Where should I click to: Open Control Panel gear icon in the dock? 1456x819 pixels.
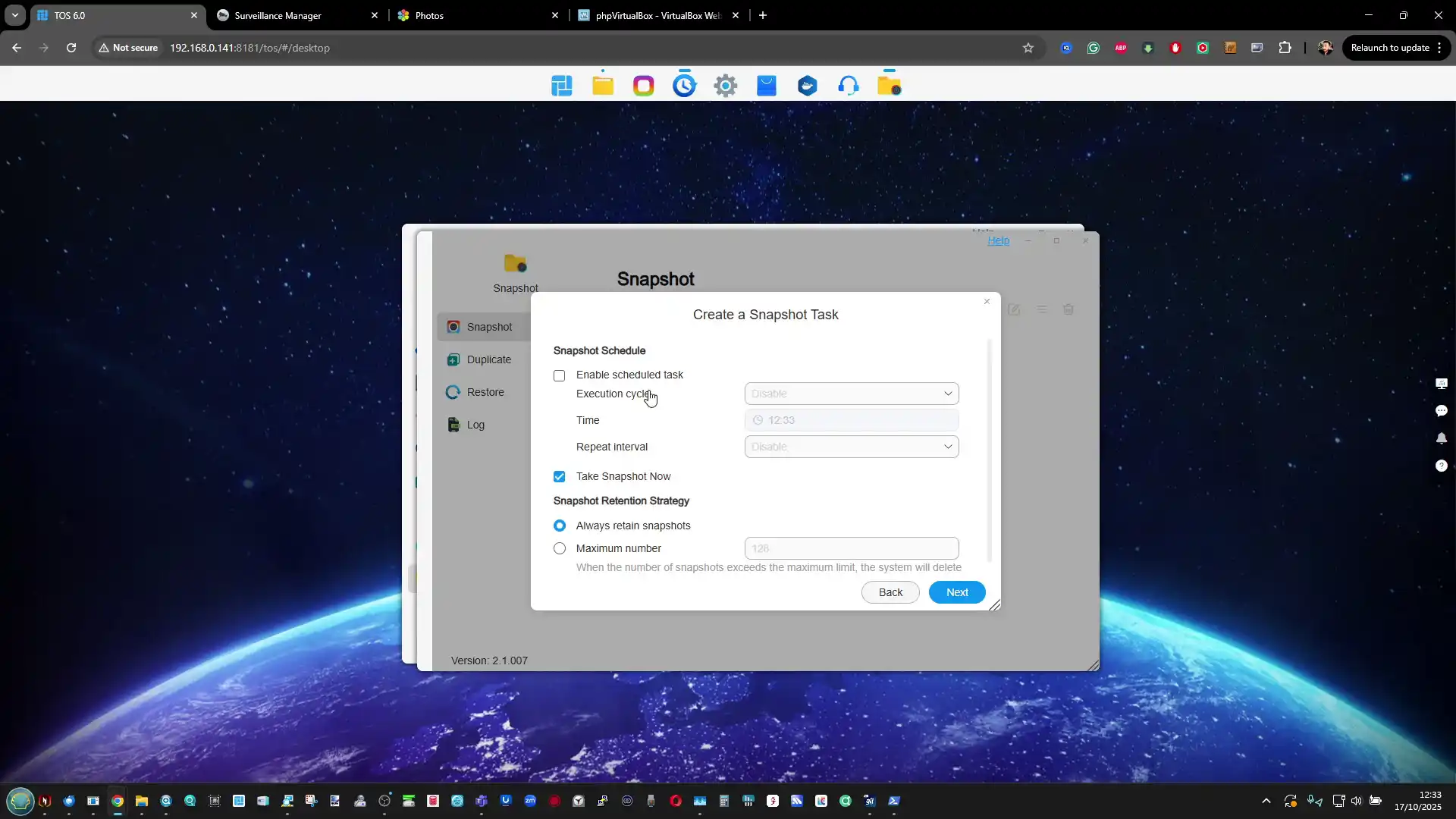(x=726, y=86)
